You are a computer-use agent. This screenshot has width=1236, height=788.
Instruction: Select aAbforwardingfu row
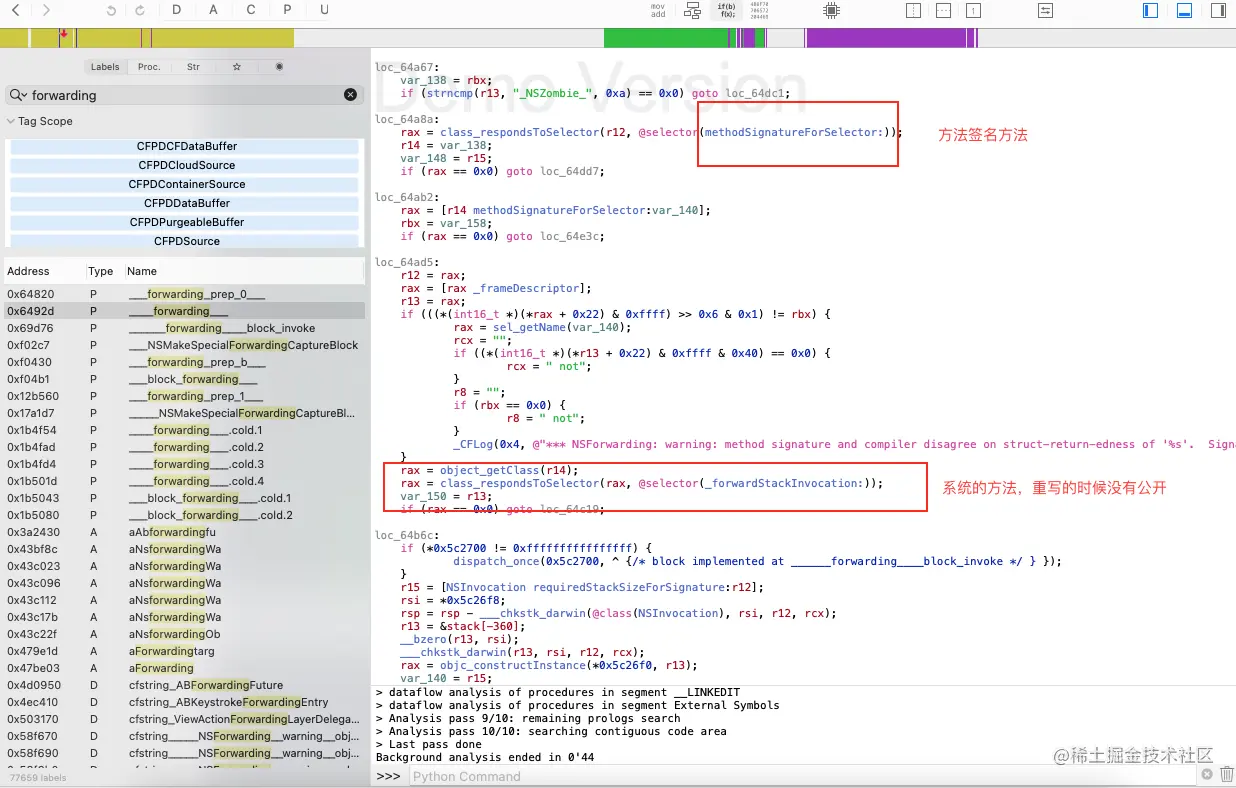point(185,532)
